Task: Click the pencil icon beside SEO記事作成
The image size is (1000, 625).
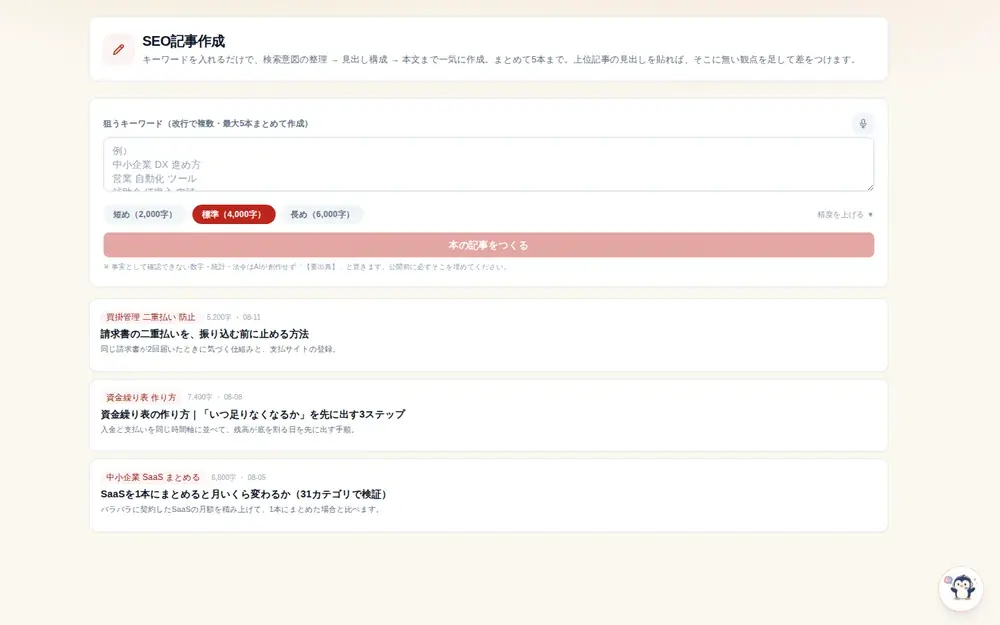Action: click(x=119, y=50)
